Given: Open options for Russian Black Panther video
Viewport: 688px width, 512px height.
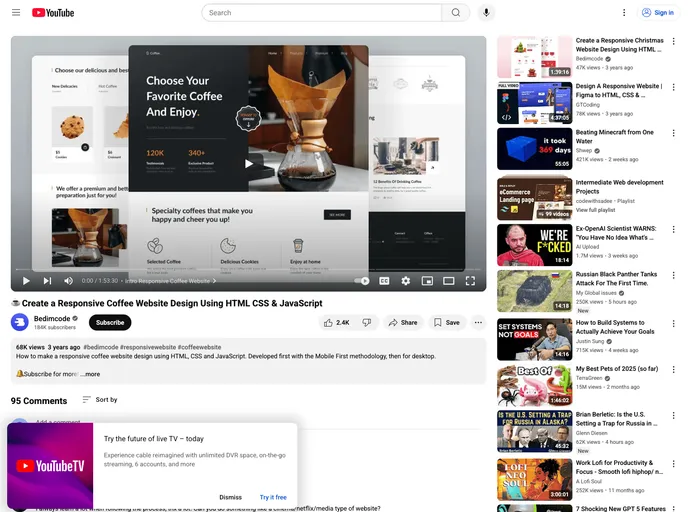Looking at the screenshot, I should point(674,275).
